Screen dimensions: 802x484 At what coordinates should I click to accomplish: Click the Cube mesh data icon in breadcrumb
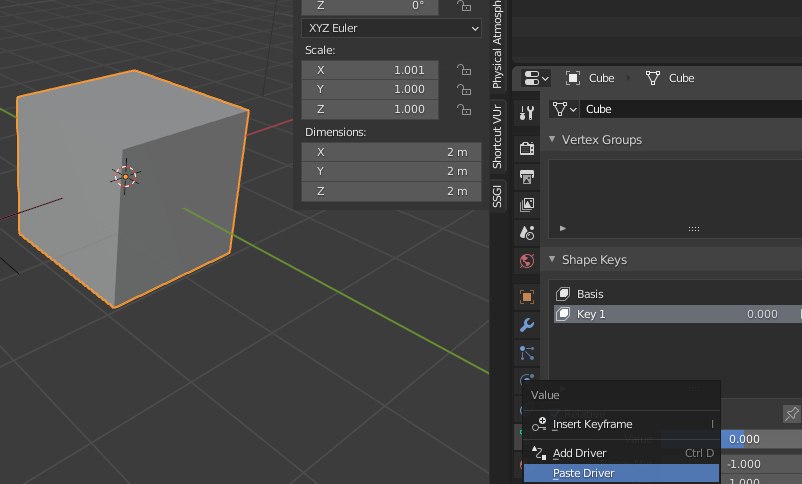(653, 78)
